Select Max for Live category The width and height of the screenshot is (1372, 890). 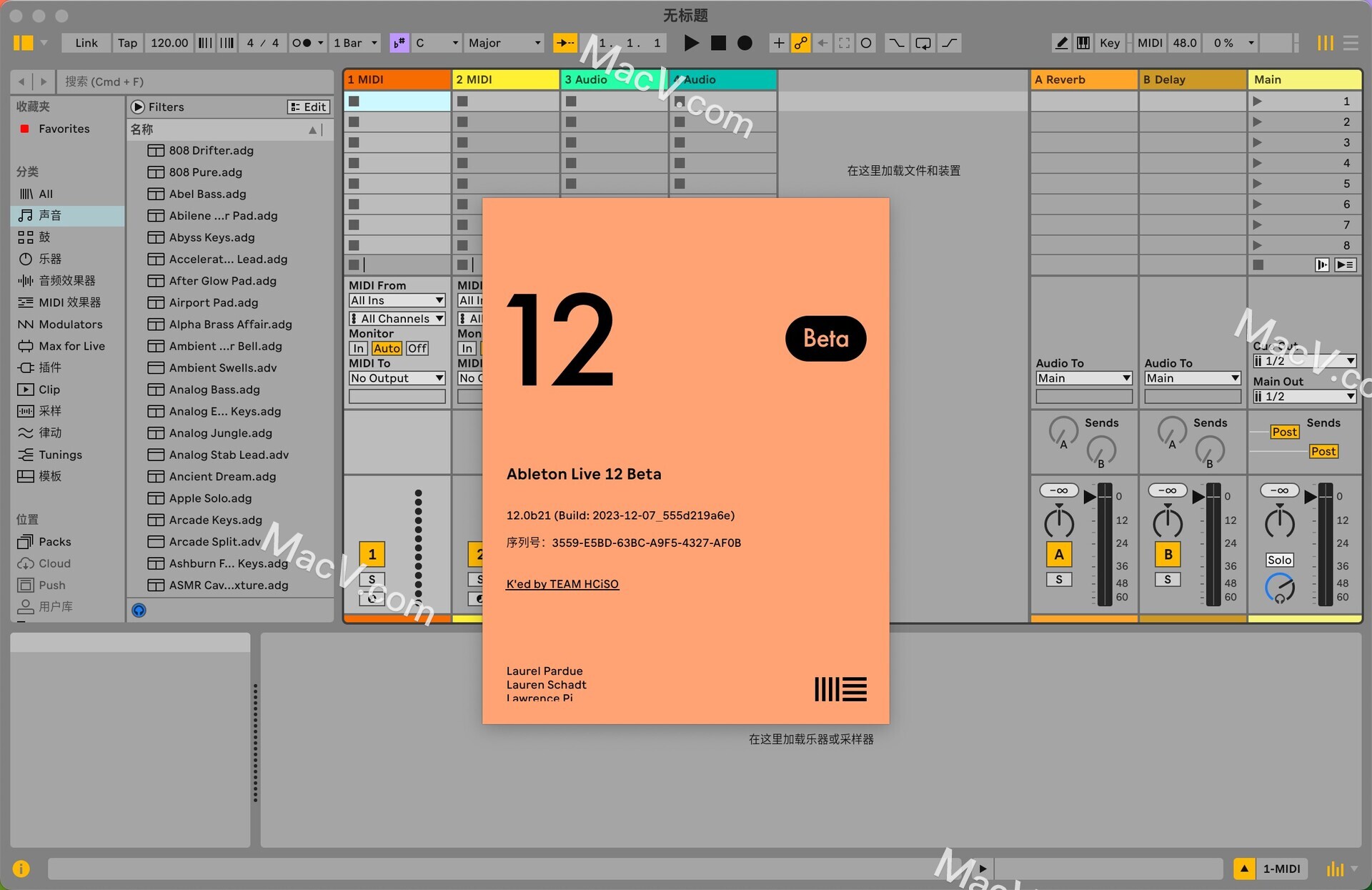tap(68, 346)
